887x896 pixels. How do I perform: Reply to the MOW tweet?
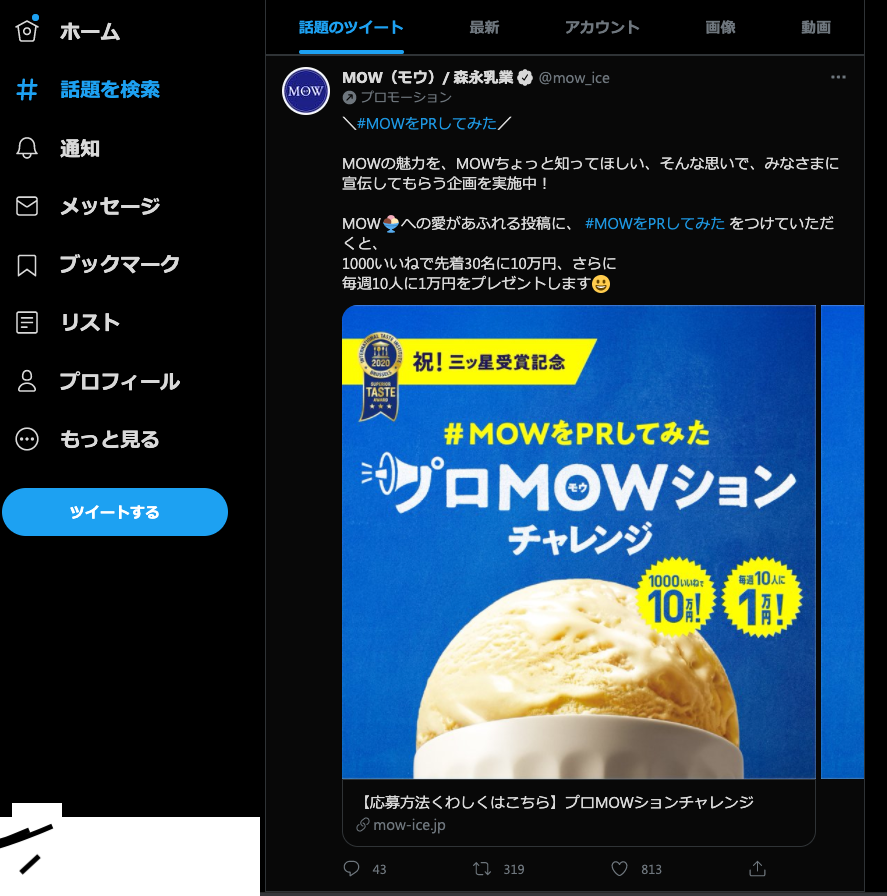(351, 869)
